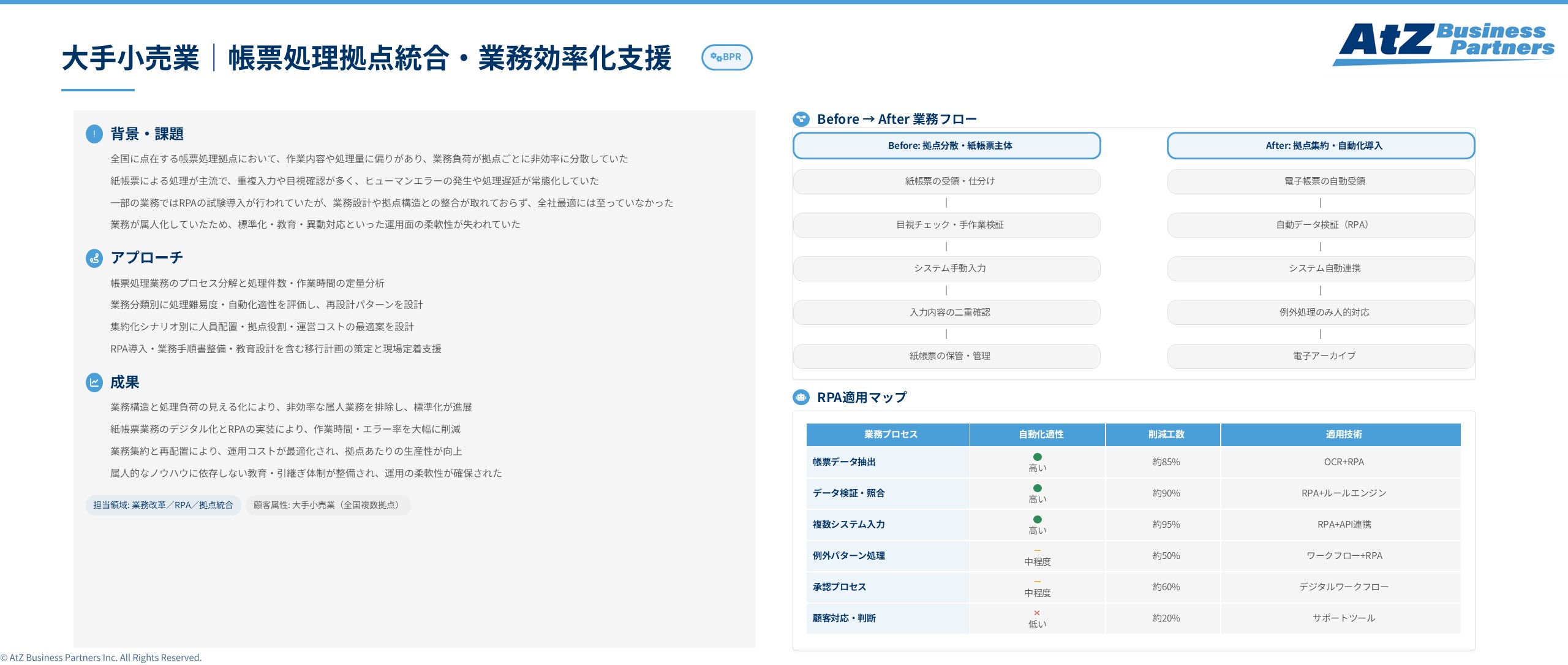Select the robot icon next to RPA適用マップ
Viewport: 1568px width, 665px height.
(801, 397)
